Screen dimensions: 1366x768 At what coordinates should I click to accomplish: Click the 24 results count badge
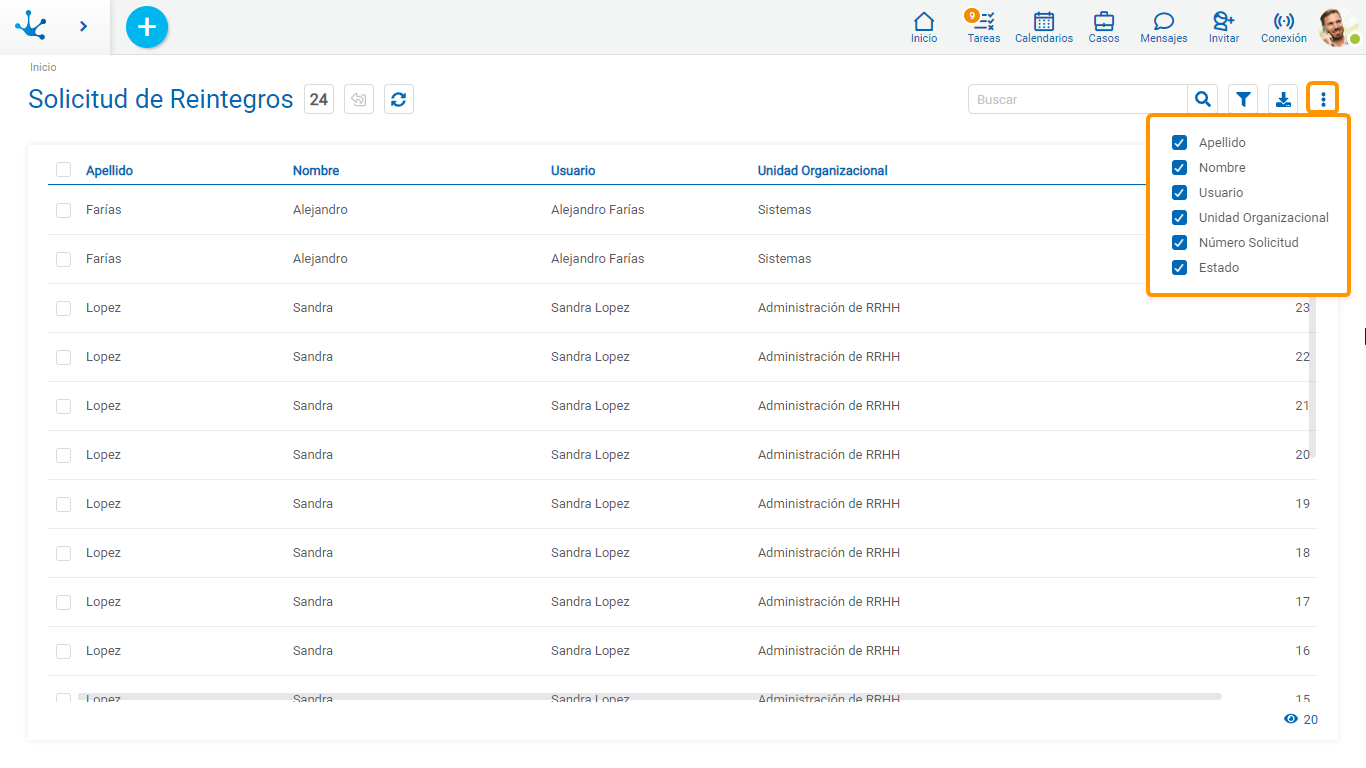(x=319, y=99)
